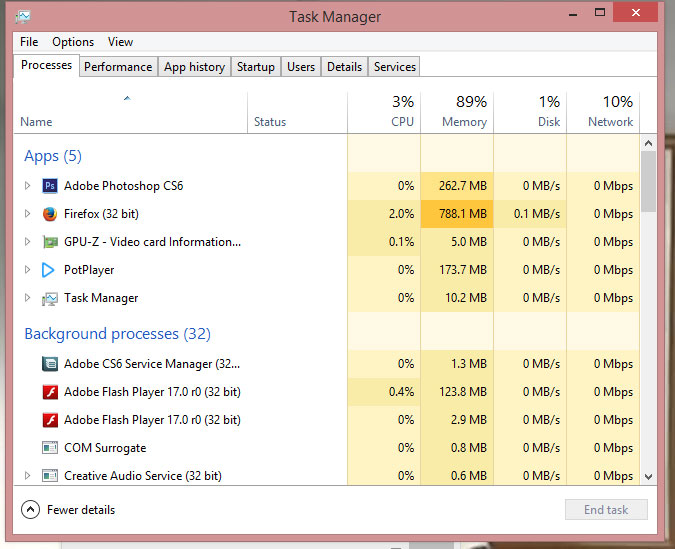The height and width of the screenshot is (549, 675).
Task: Expand the Creative Audio Service row
Action: click(x=27, y=476)
